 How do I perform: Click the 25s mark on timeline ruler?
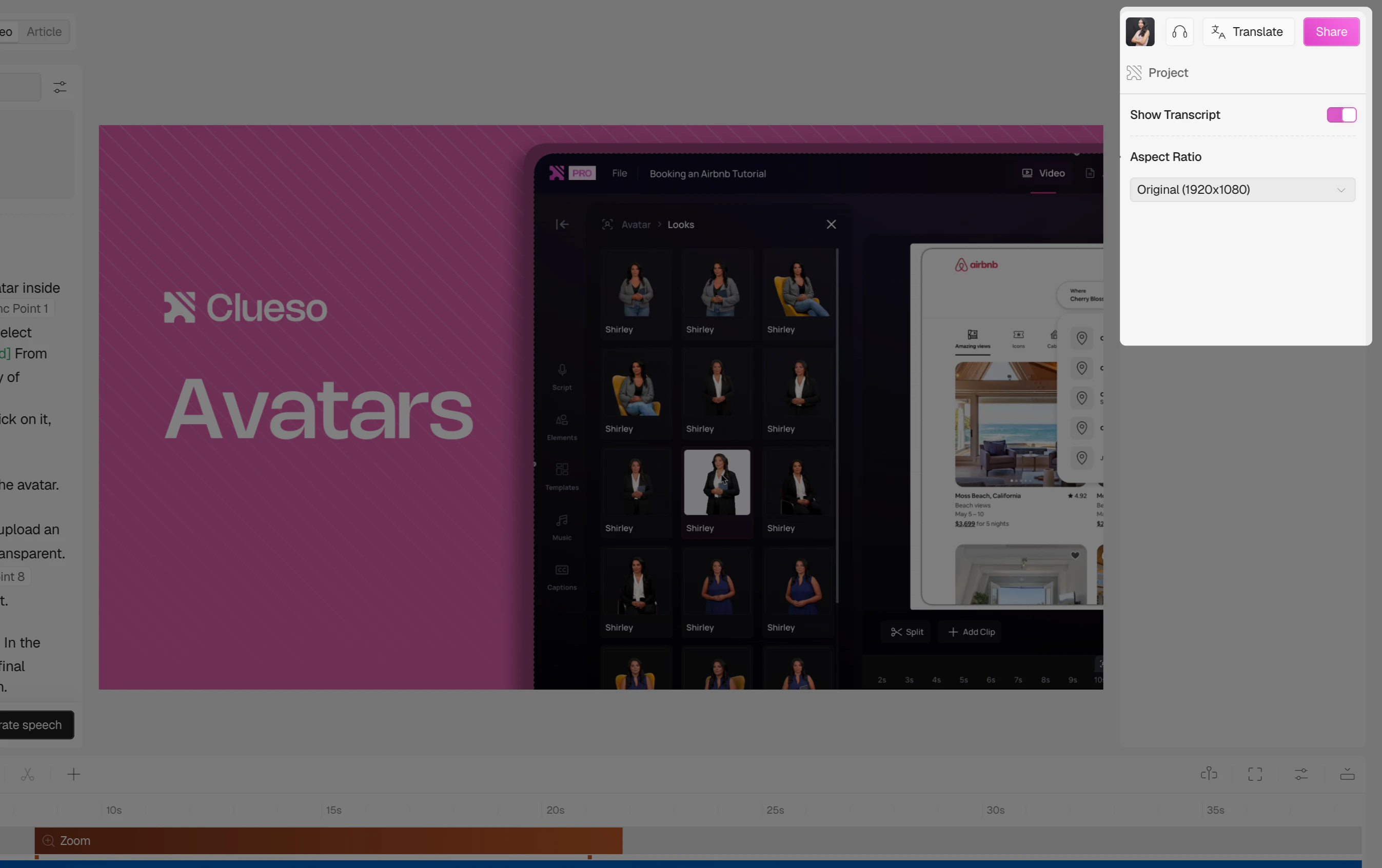tap(774, 810)
